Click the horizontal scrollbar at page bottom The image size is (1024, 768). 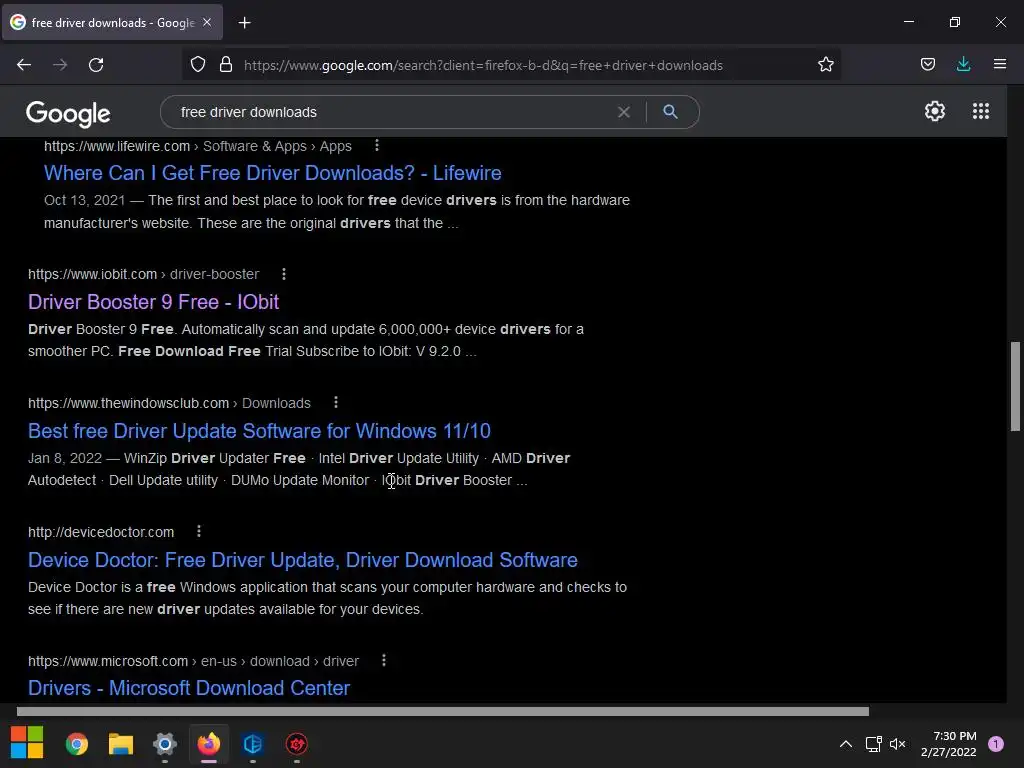coord(443,711)
